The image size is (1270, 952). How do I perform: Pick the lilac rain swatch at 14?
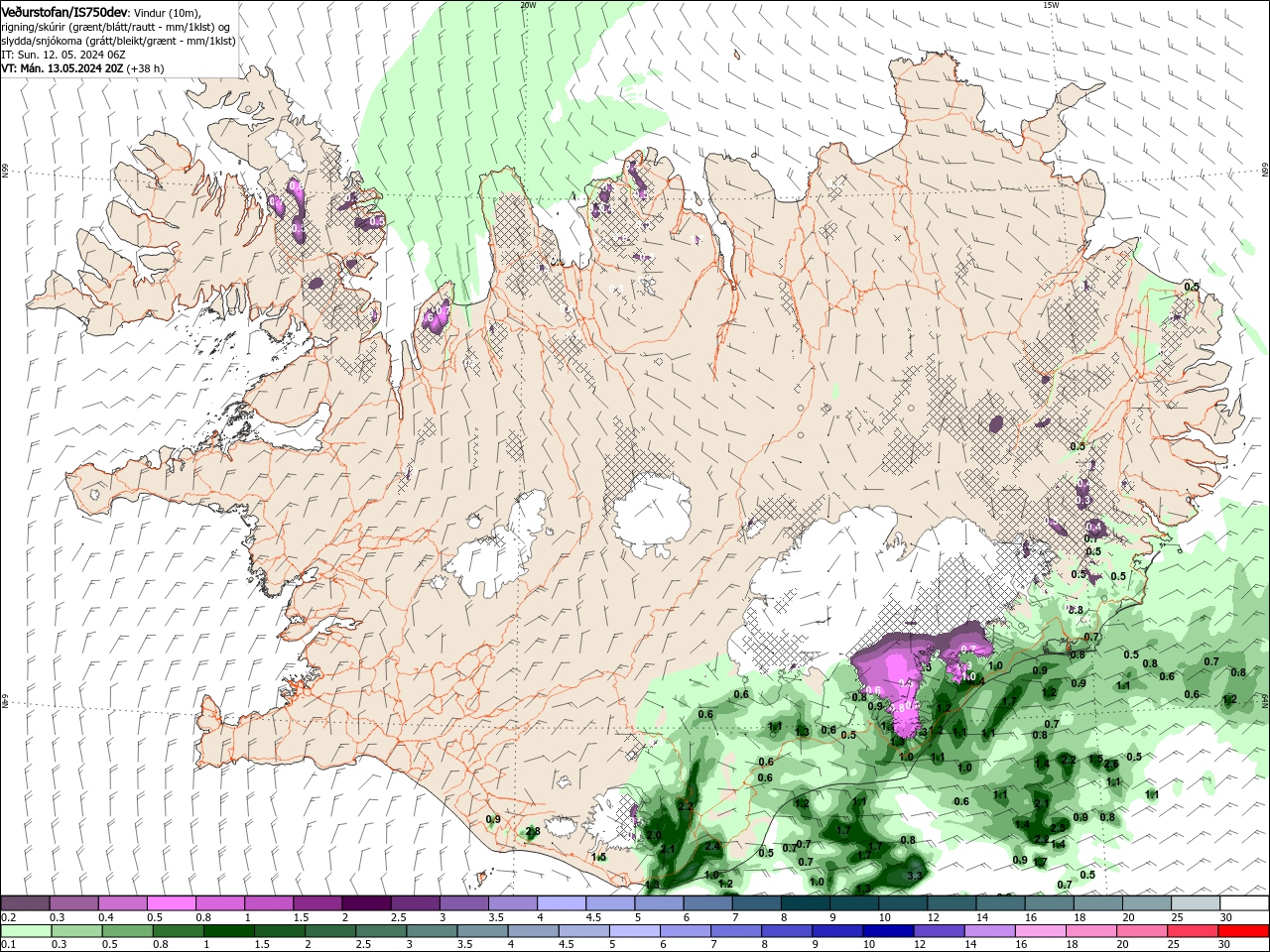coord(989,931)
